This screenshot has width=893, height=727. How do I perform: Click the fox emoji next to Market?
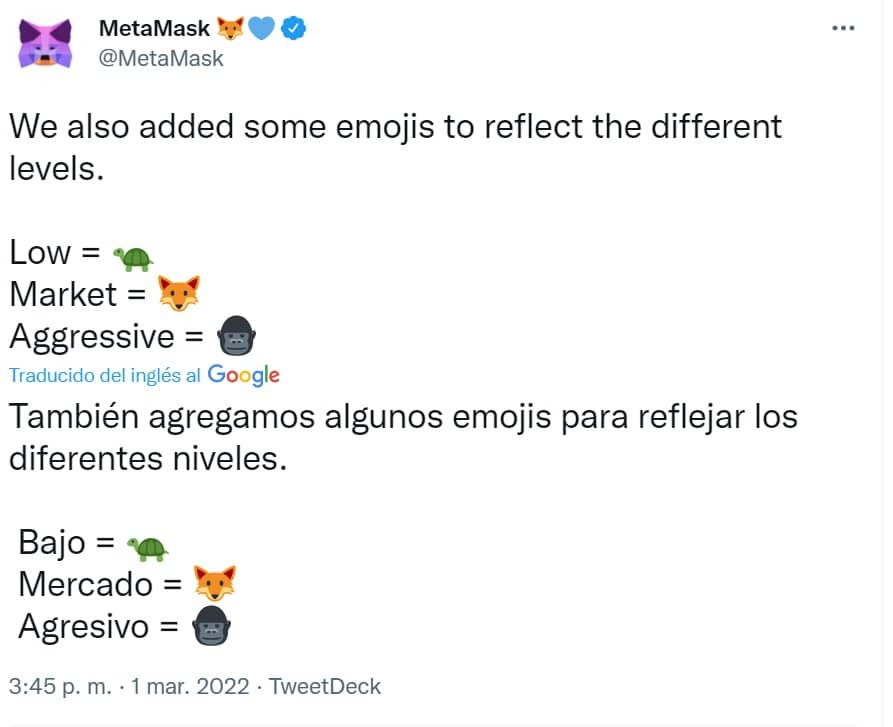pyautogui.click(x=179, y=293)
